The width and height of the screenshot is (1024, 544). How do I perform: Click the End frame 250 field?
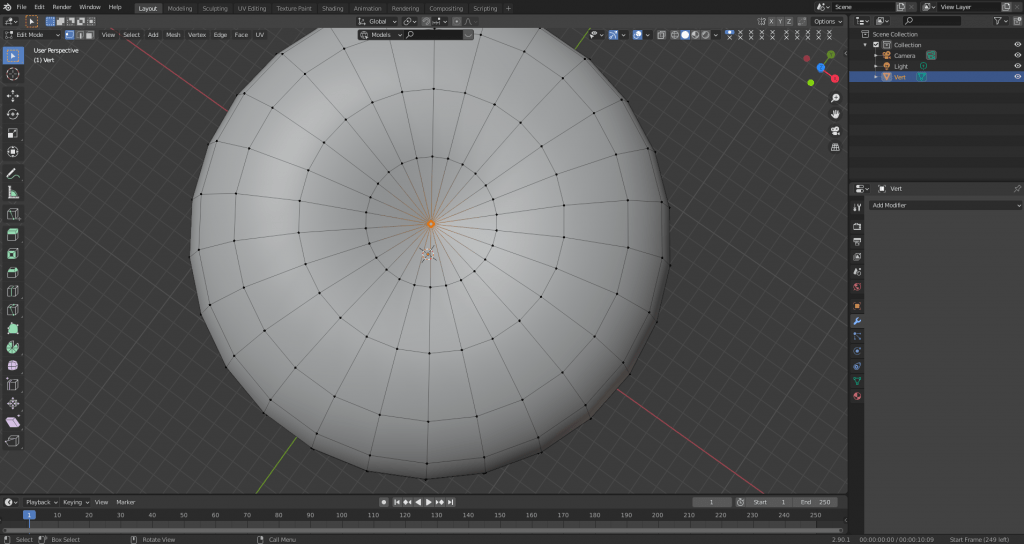point(815,502)
